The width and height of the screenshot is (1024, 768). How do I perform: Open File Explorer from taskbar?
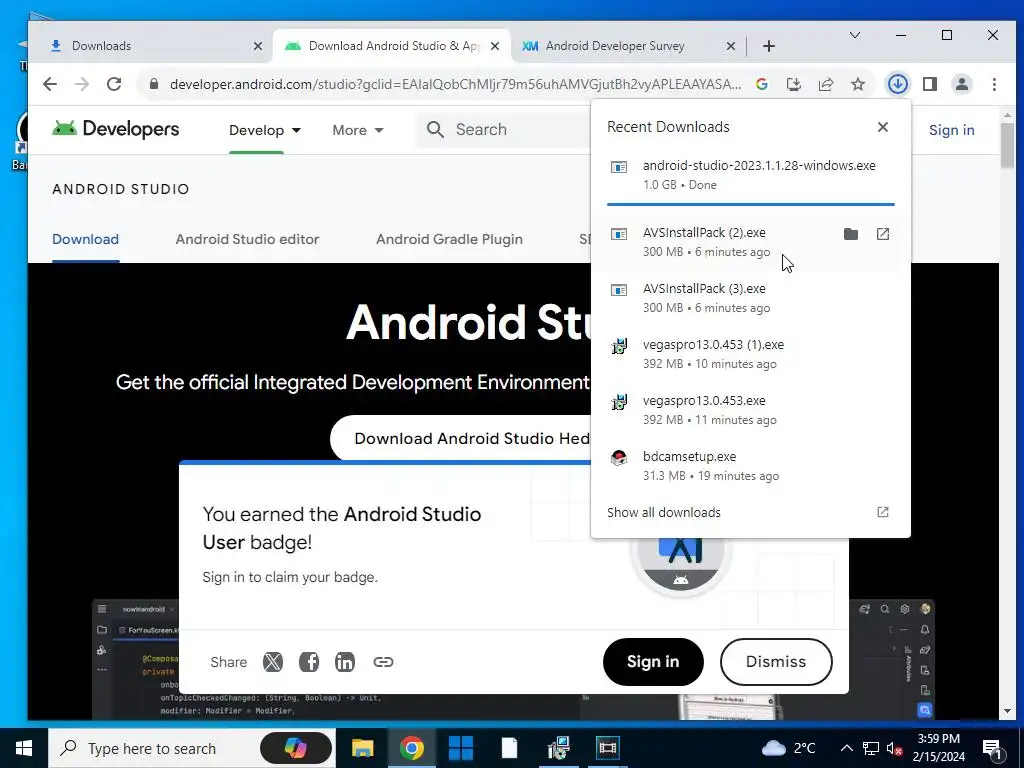tap(362, 748)
